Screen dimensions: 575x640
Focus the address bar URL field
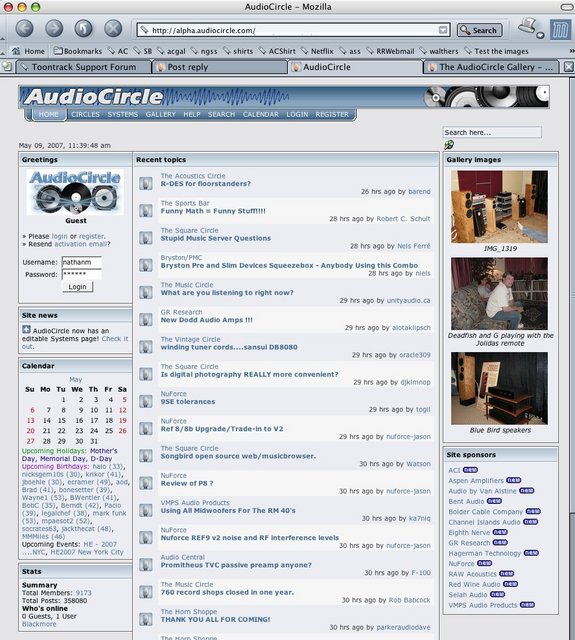pos(292,30)
